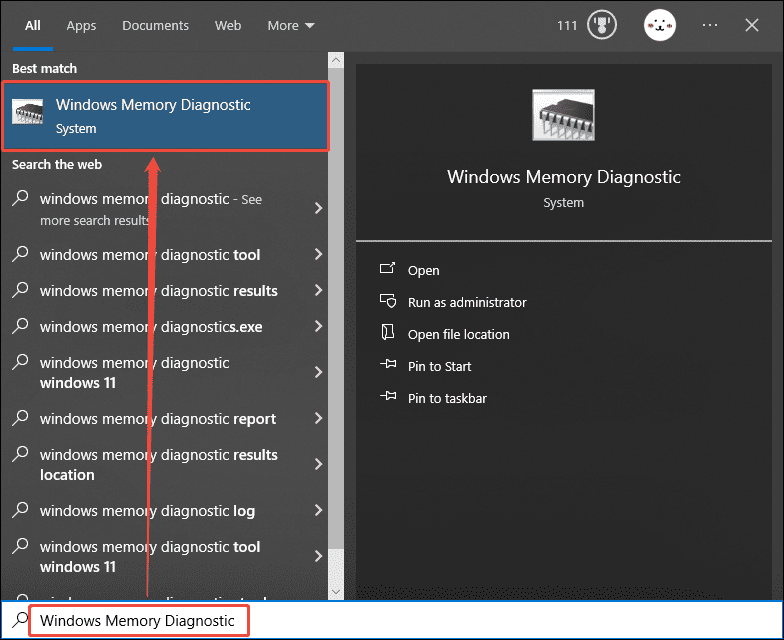Choose Open file location
Viewport: 784px width, 640px height.
coord(458,334)
